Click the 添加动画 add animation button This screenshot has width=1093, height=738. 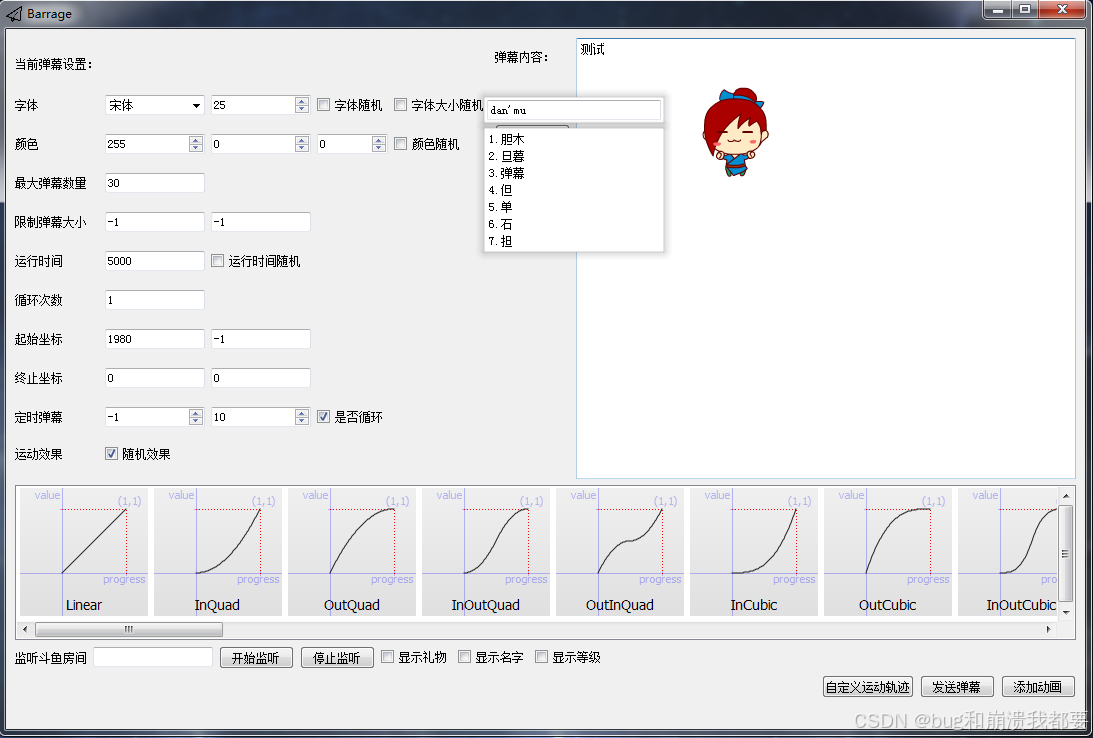(x=1038, y=687)
